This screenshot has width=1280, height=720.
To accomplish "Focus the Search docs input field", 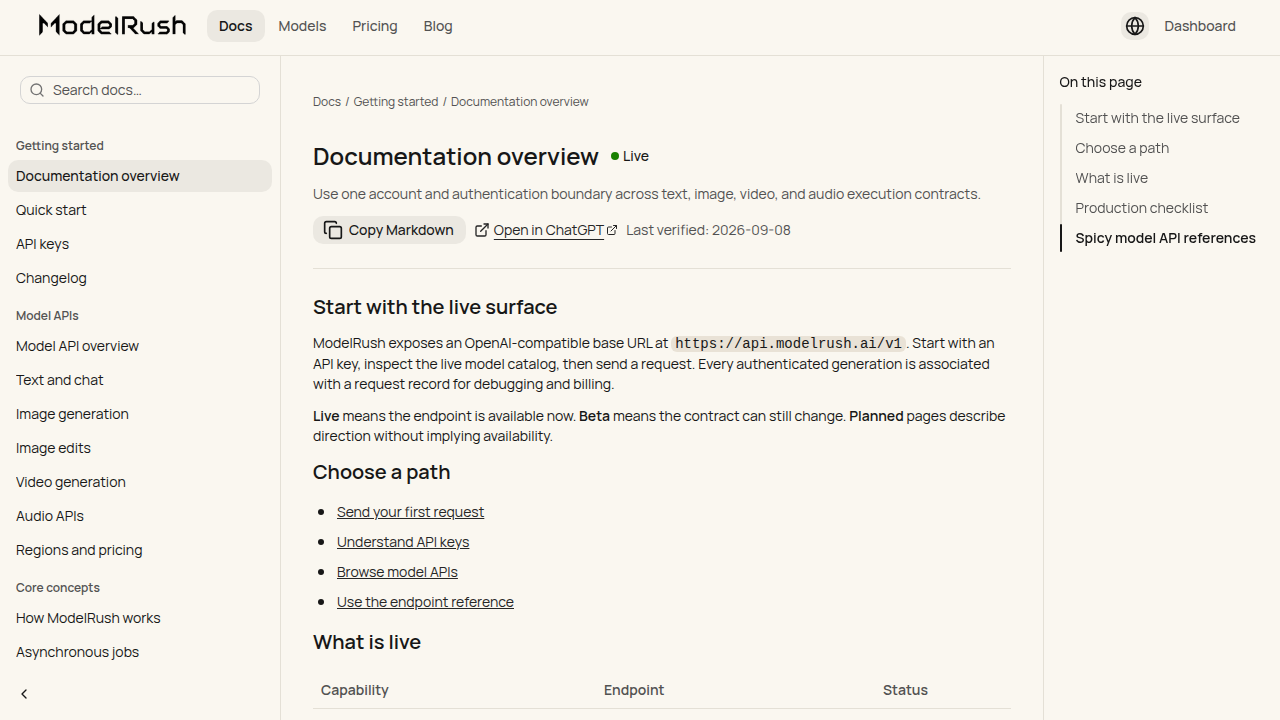I will tap(140, 90).
